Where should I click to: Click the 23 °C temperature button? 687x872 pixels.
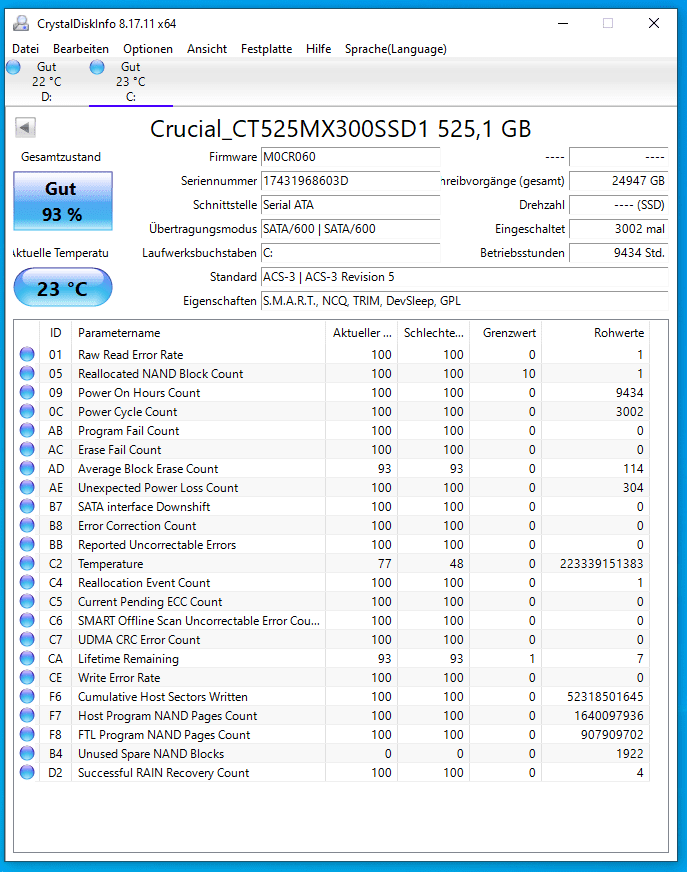click(63, 288)
